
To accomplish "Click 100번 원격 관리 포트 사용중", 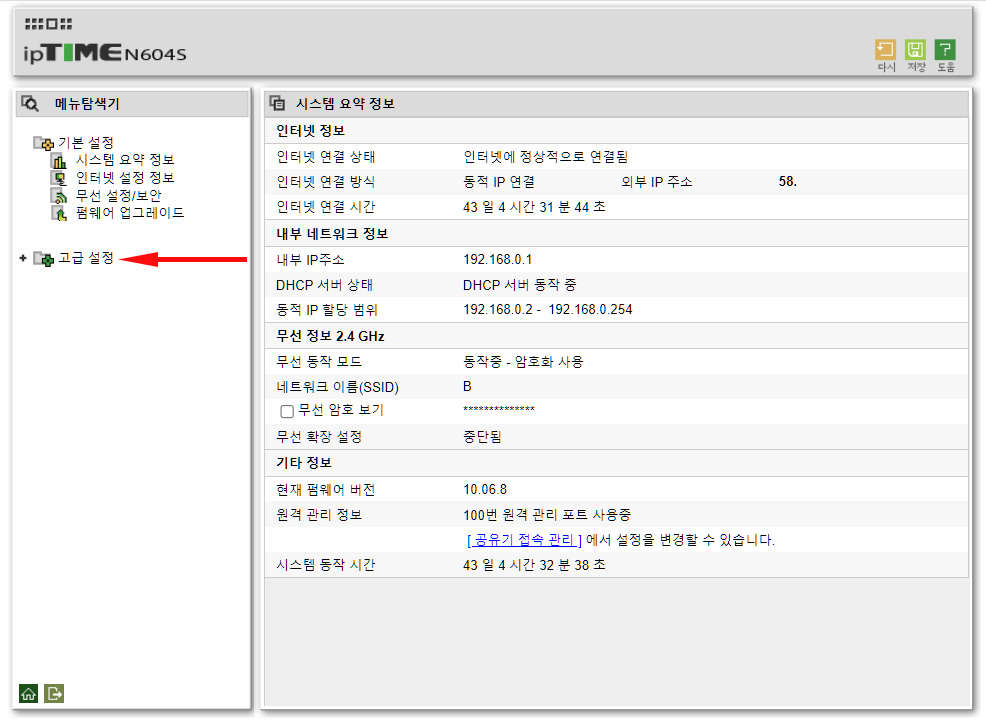I will [547, 515].
